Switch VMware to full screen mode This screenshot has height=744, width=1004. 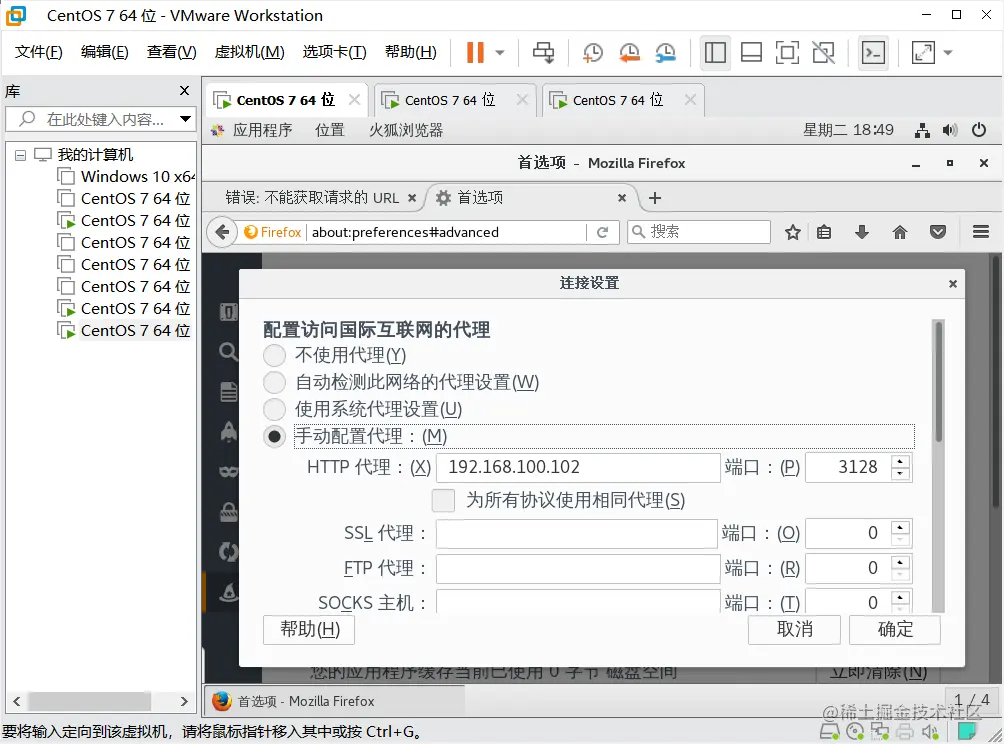[787, 53]
